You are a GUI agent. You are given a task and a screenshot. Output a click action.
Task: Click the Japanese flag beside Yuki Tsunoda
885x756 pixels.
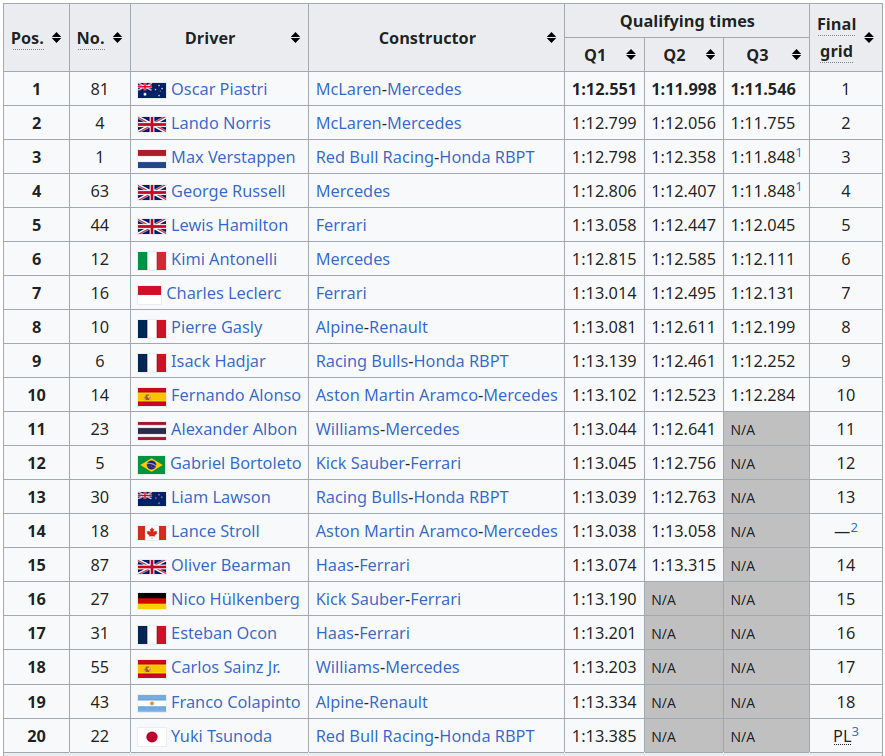click(x=151, y=737)
